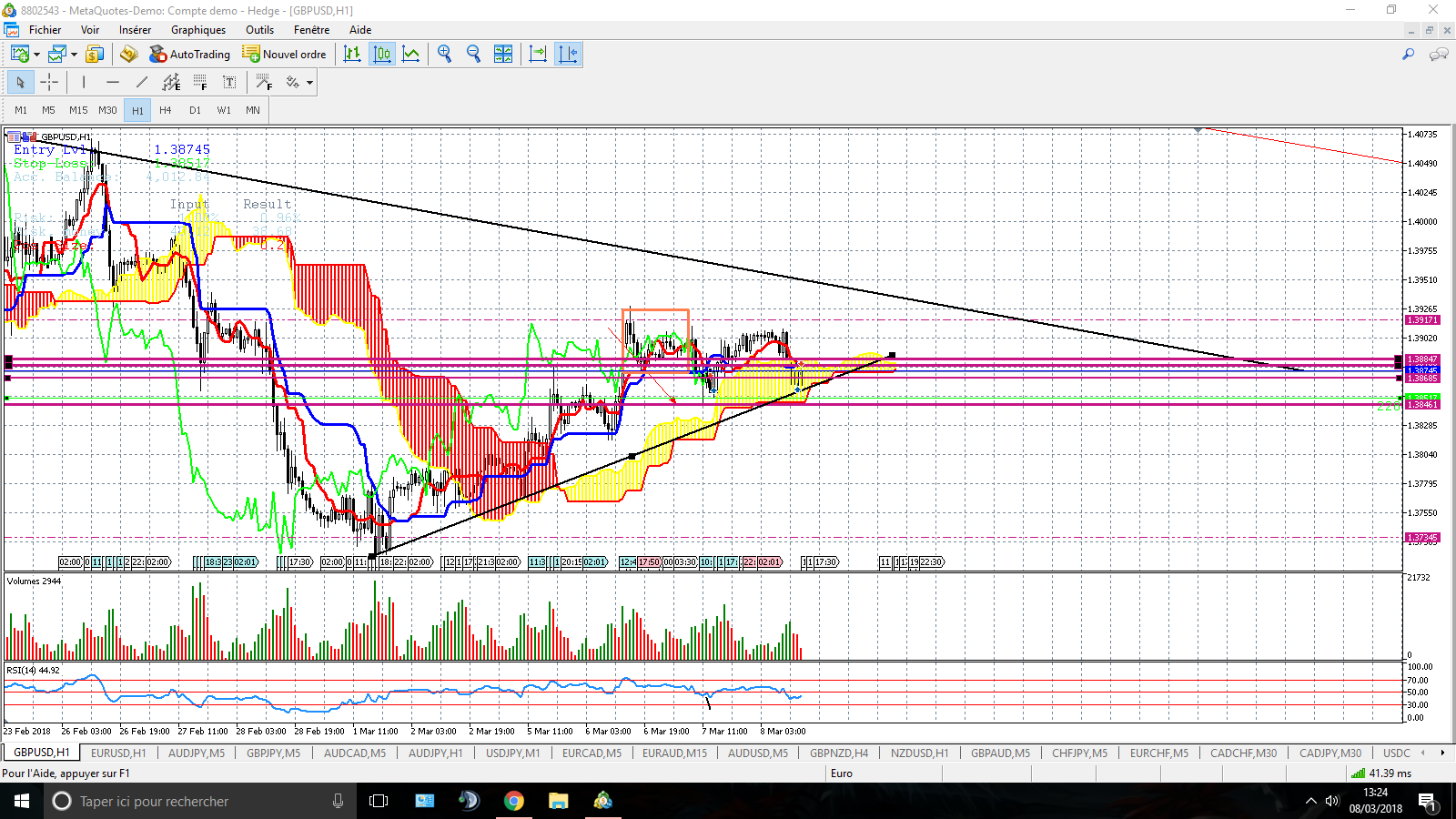Open the GBPJPY,M5 chart tab

(274, 753)
